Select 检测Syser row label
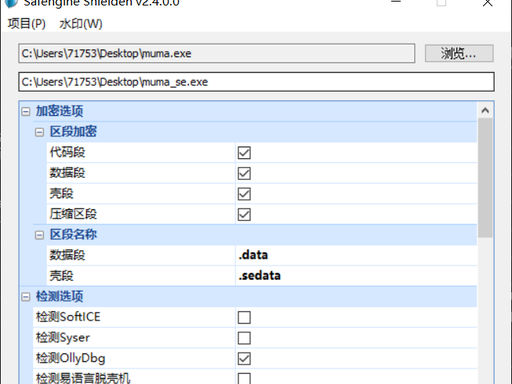This screenshot has width=512, height=384. tap(63, 338)
